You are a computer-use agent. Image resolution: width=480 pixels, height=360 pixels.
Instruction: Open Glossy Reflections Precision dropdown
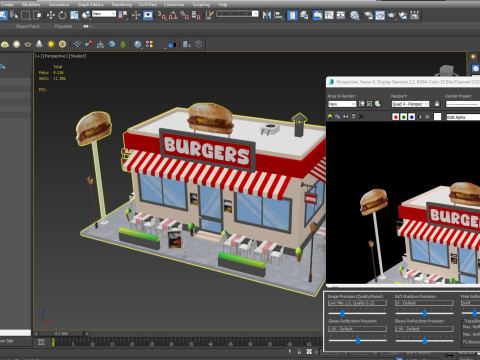[357, 329]
